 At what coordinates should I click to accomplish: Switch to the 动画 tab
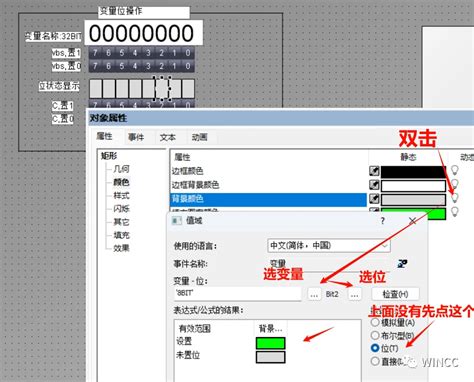(x=199, y=137)
